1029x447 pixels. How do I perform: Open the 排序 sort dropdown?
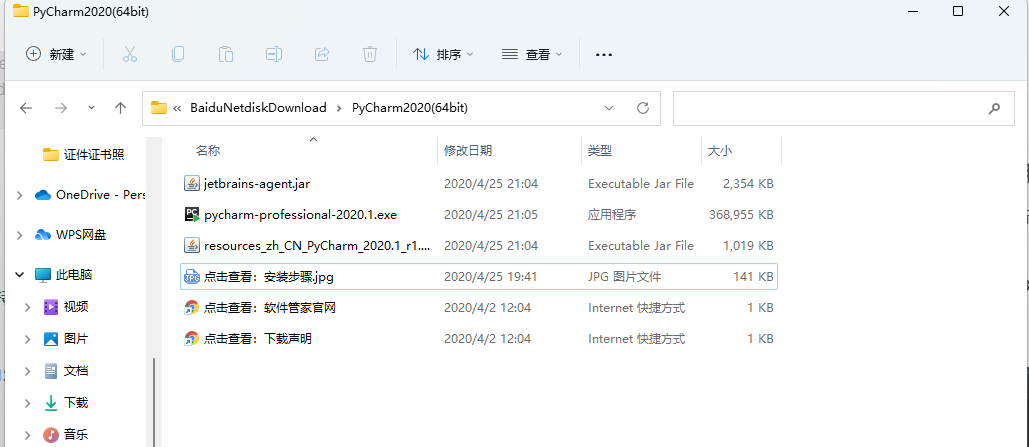pos(443,54)
